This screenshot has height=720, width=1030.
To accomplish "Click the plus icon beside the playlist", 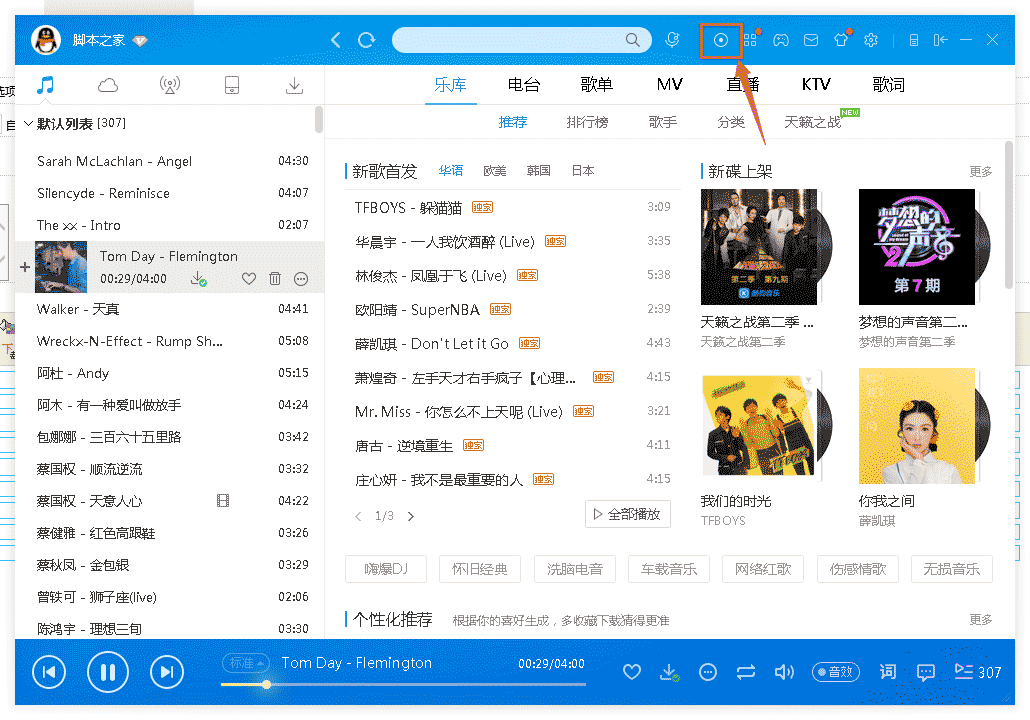I will tap(25, 267).
